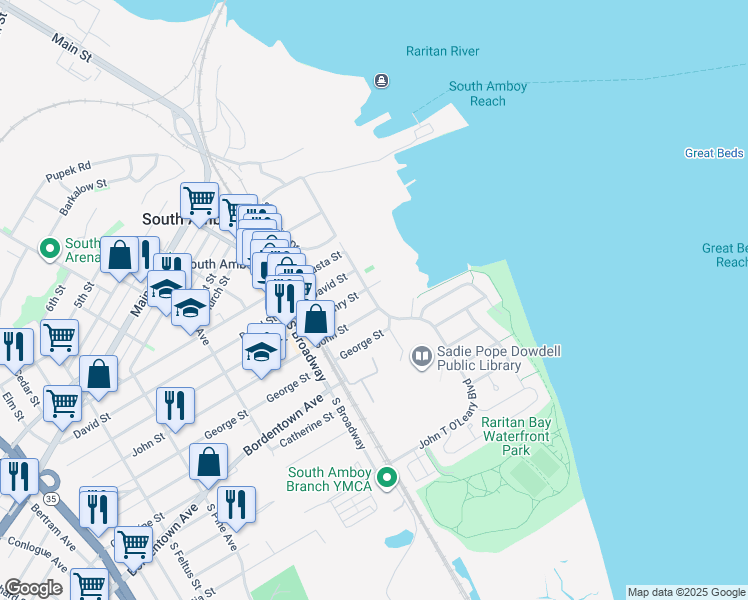The height and width of the screenshot is (600, 748).
Task: Click the Map data ©2025 Google notice
Action: 687,592
